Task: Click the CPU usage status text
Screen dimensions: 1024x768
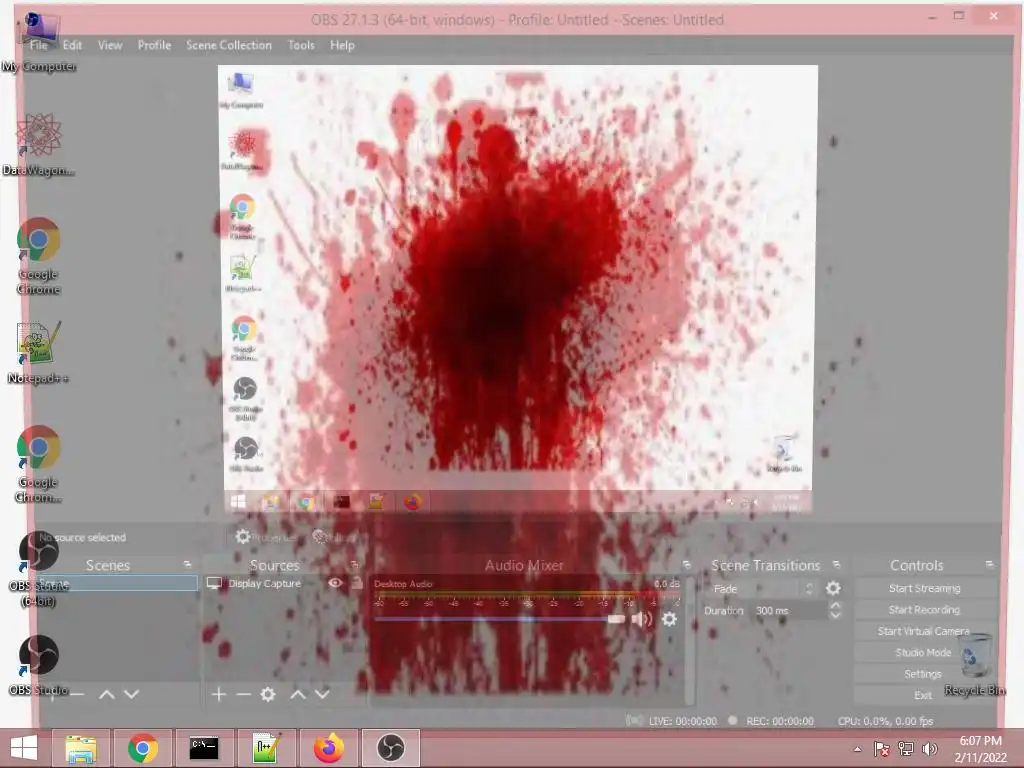Action: pos(885,721)
